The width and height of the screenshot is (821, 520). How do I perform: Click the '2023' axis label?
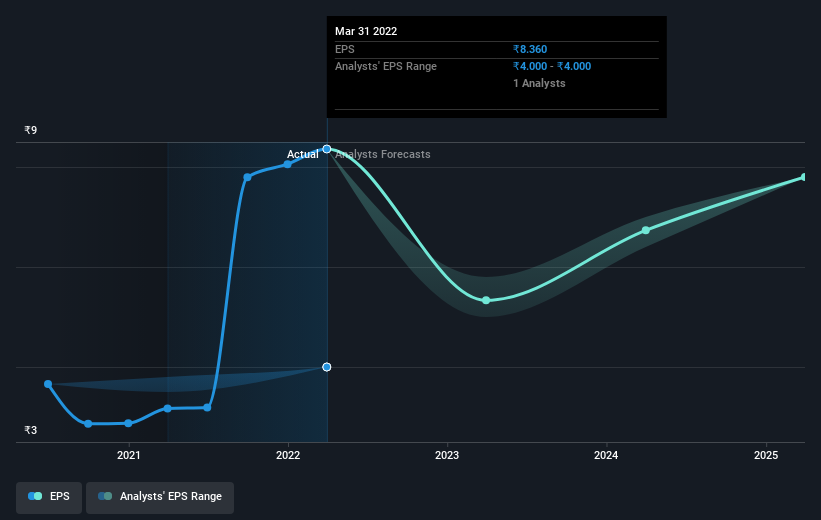[447, 455]
